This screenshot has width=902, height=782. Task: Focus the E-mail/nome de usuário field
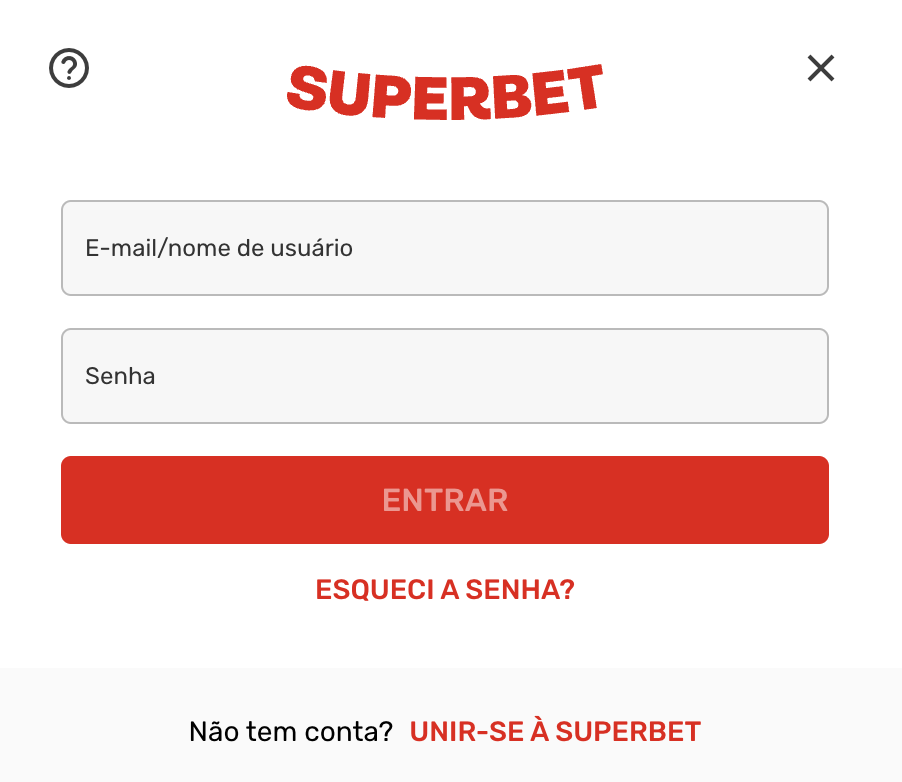[445, 248]
